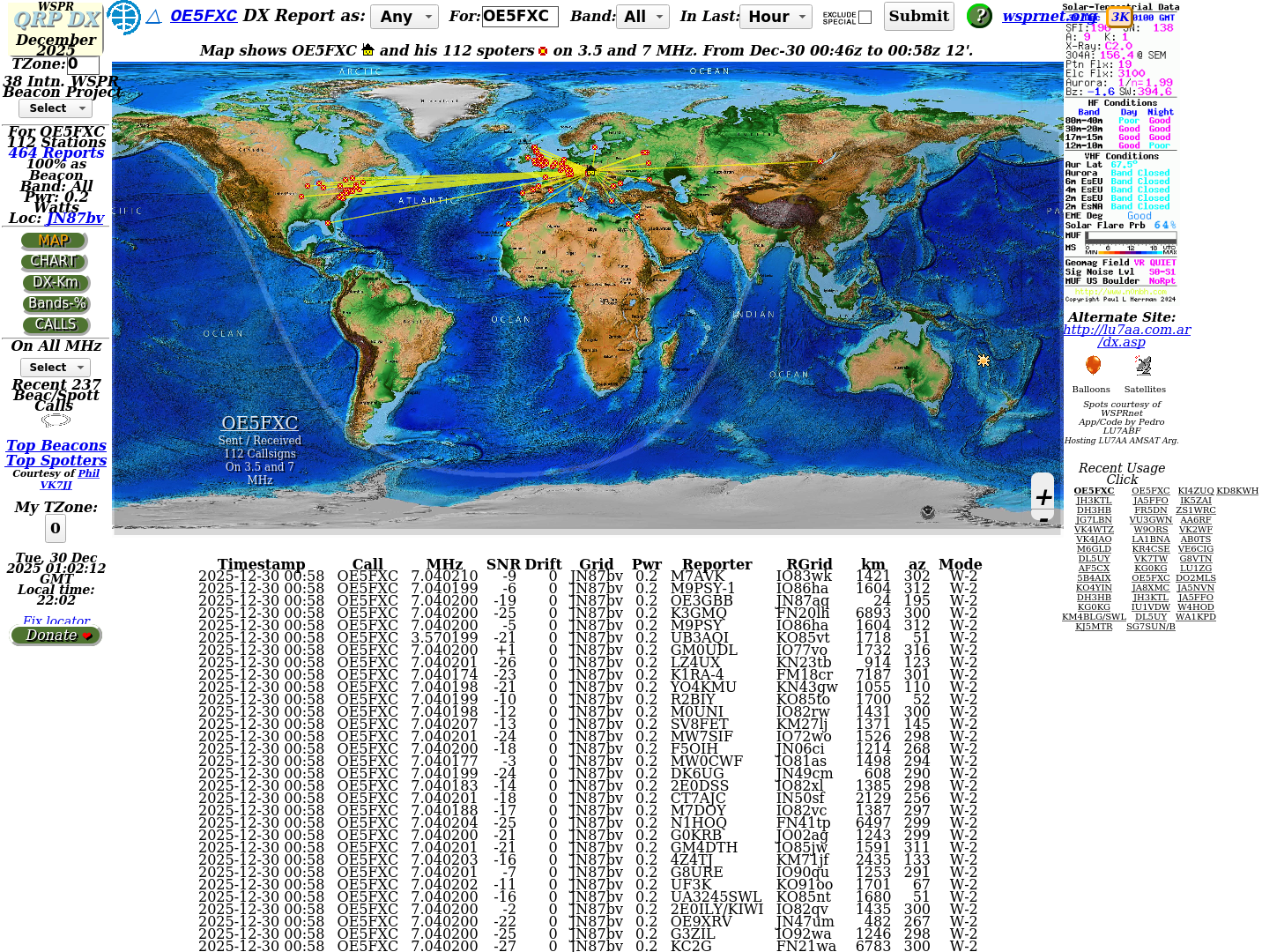Image resolution: width=1262 pixels, height=952 pixels.
Task: Click the blue globe icon
Action: (123, 17)
